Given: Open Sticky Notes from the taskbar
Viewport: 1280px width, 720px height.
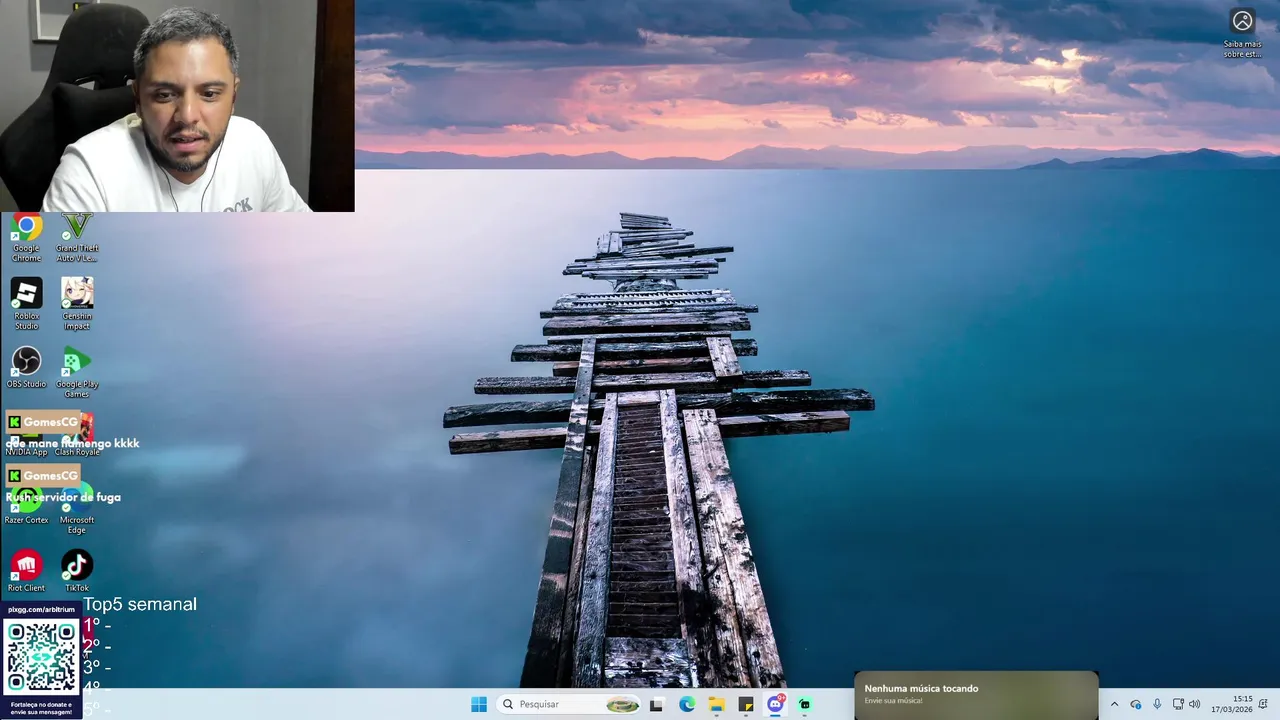Looking at the screenshot, I should pyautogui.click(x=746, y=704).
